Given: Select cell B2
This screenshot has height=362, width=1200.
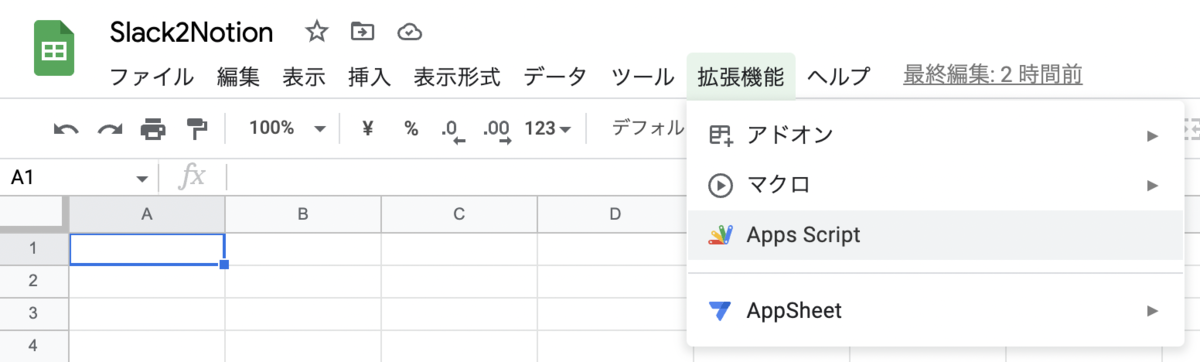Looking at the screenshot, I should tap(303, 281).
